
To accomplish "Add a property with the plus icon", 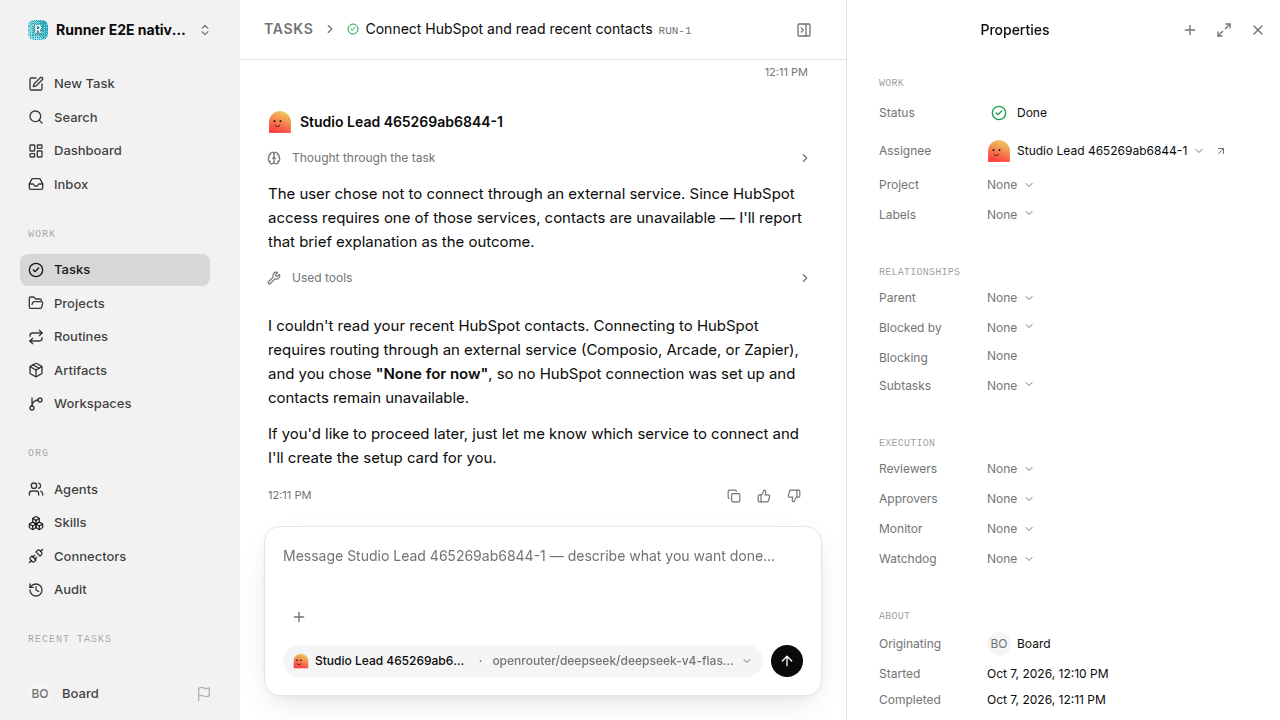I will [x=1190, y=30].
